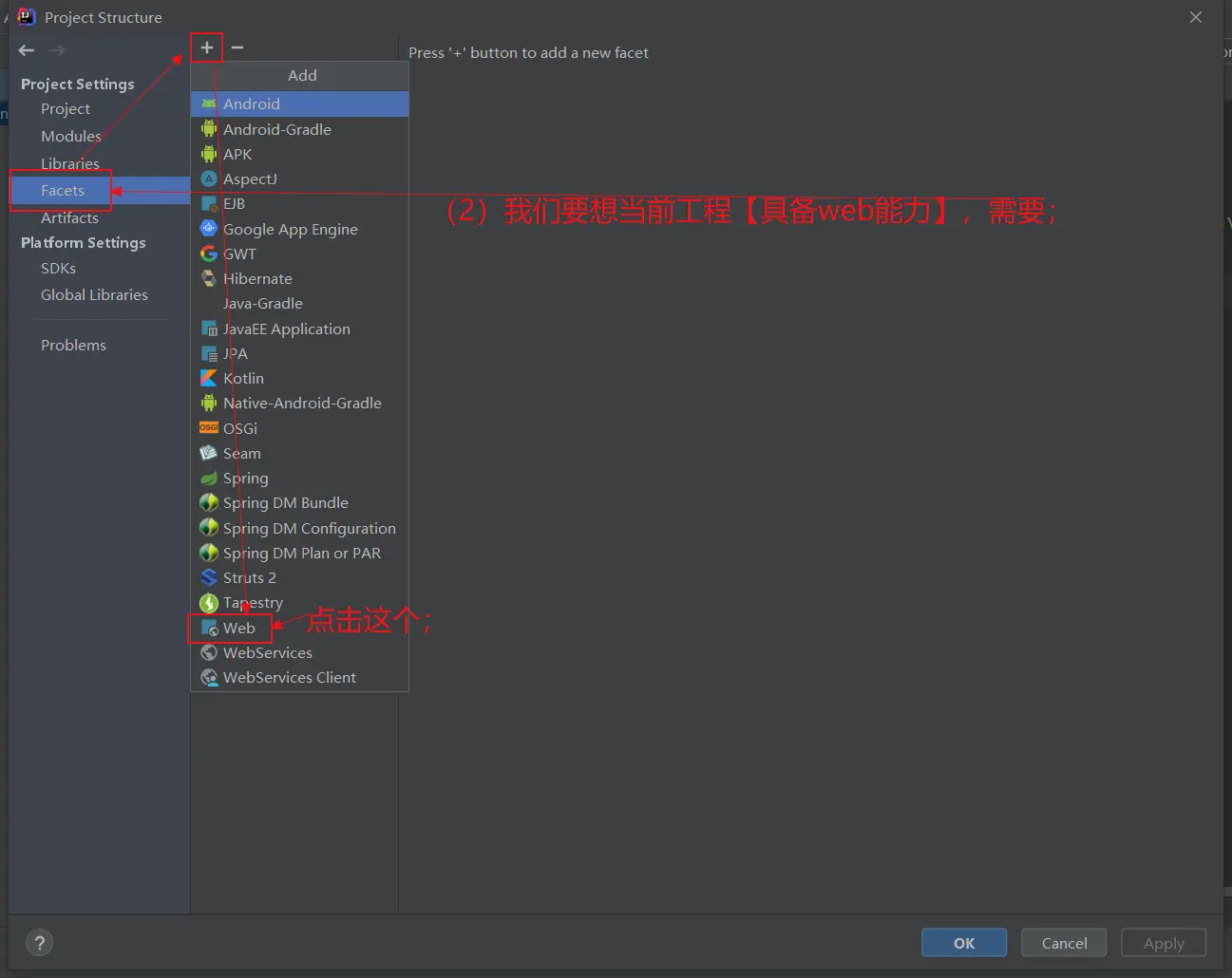
Task: Open the Modules settings page
Action: [x=71, y=136]
